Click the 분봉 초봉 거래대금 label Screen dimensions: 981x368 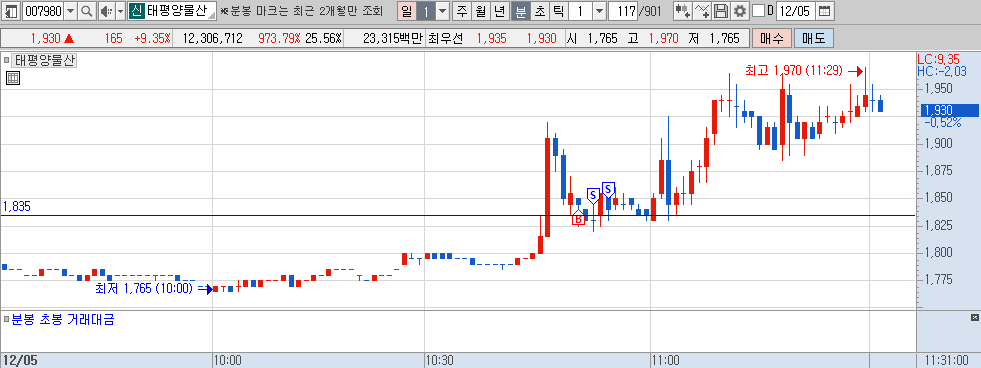[63, 320]
